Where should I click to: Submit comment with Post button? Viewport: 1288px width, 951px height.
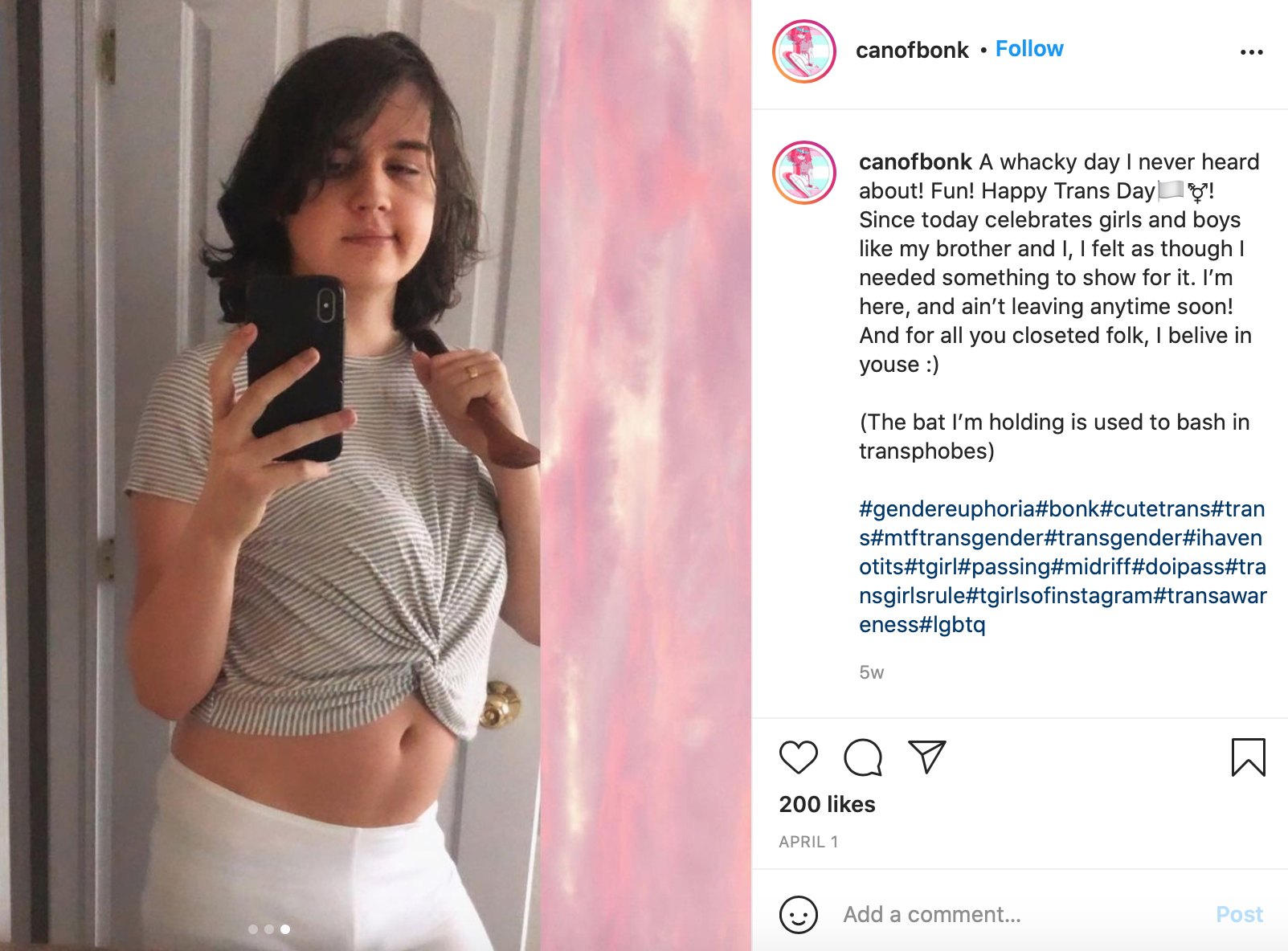click(1239, 914)
